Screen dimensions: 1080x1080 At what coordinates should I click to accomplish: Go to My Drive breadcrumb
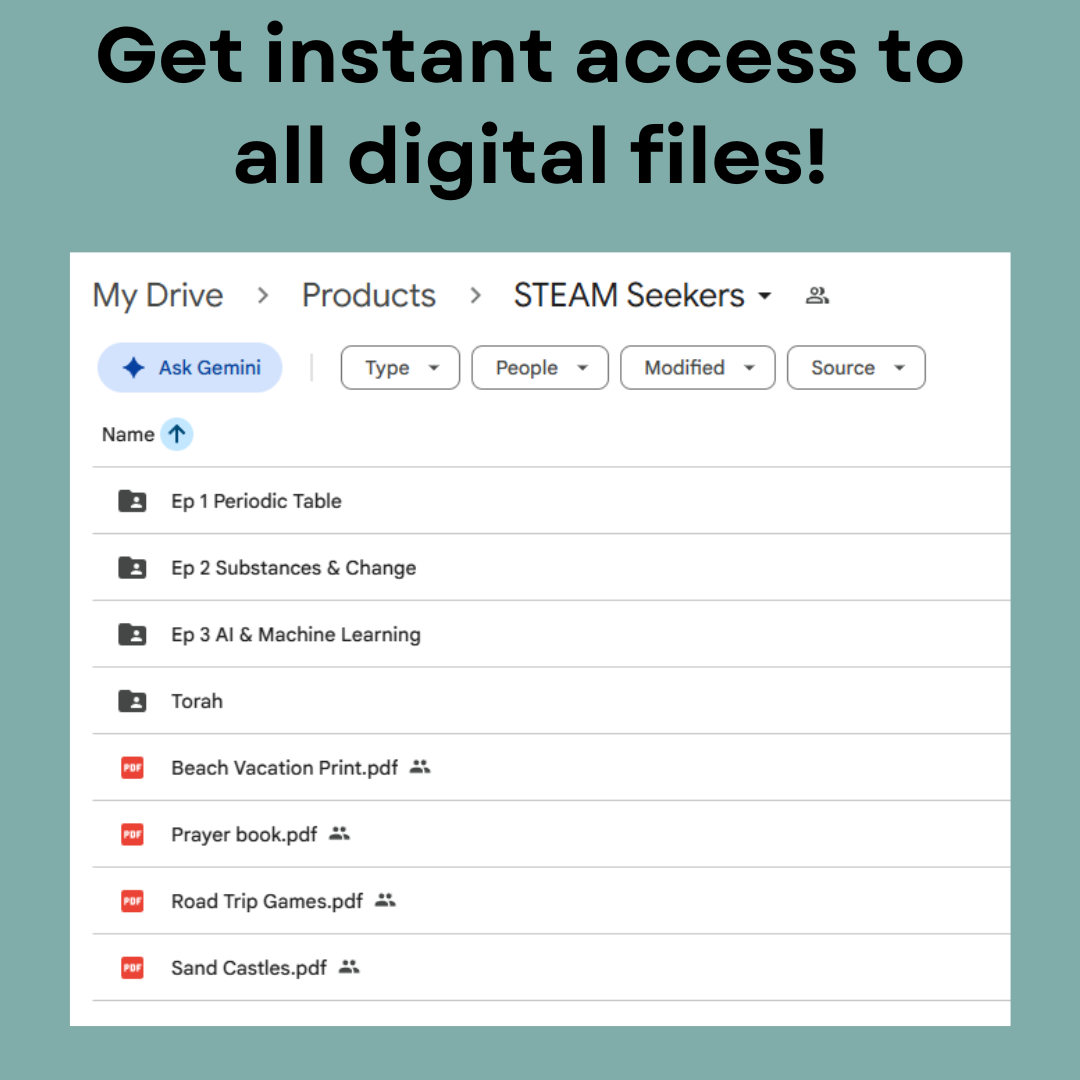[158, 296]
